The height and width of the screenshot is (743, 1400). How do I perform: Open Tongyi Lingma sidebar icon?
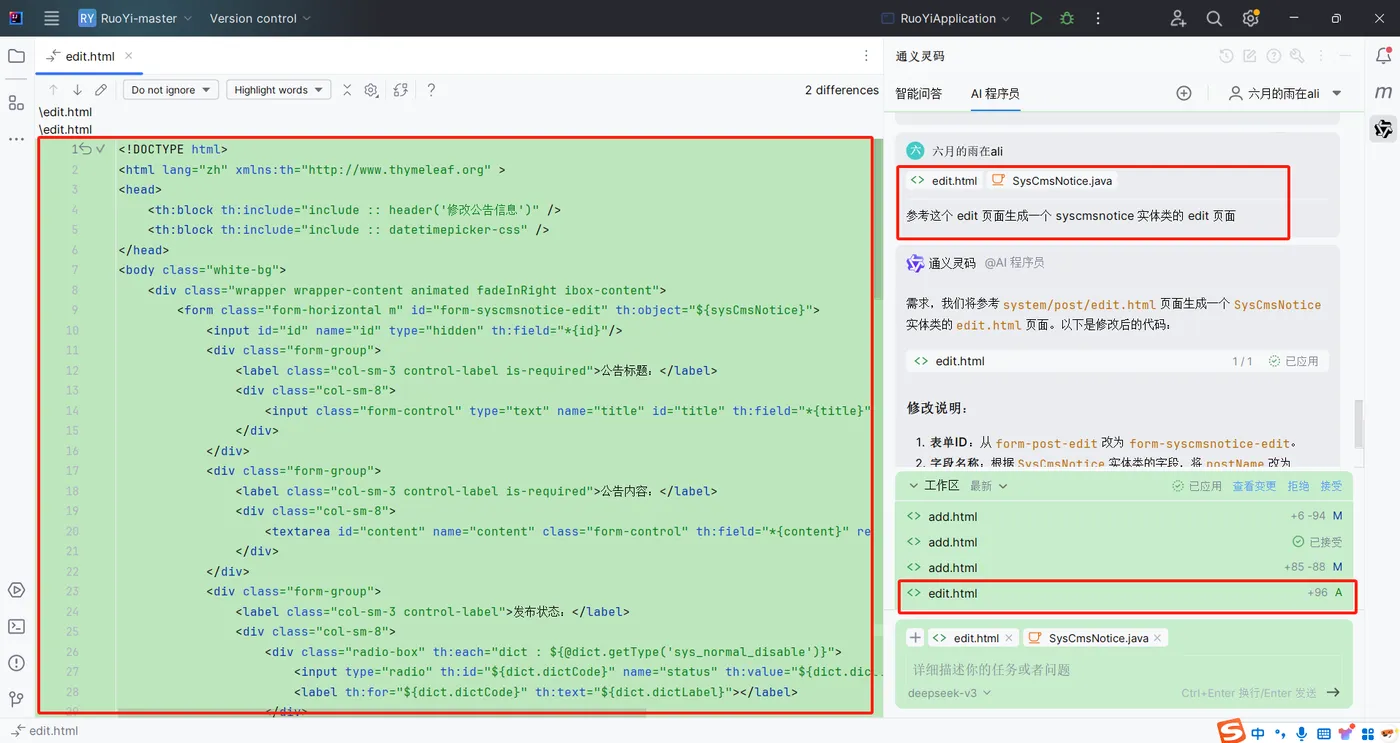(x=1384, y=128)
